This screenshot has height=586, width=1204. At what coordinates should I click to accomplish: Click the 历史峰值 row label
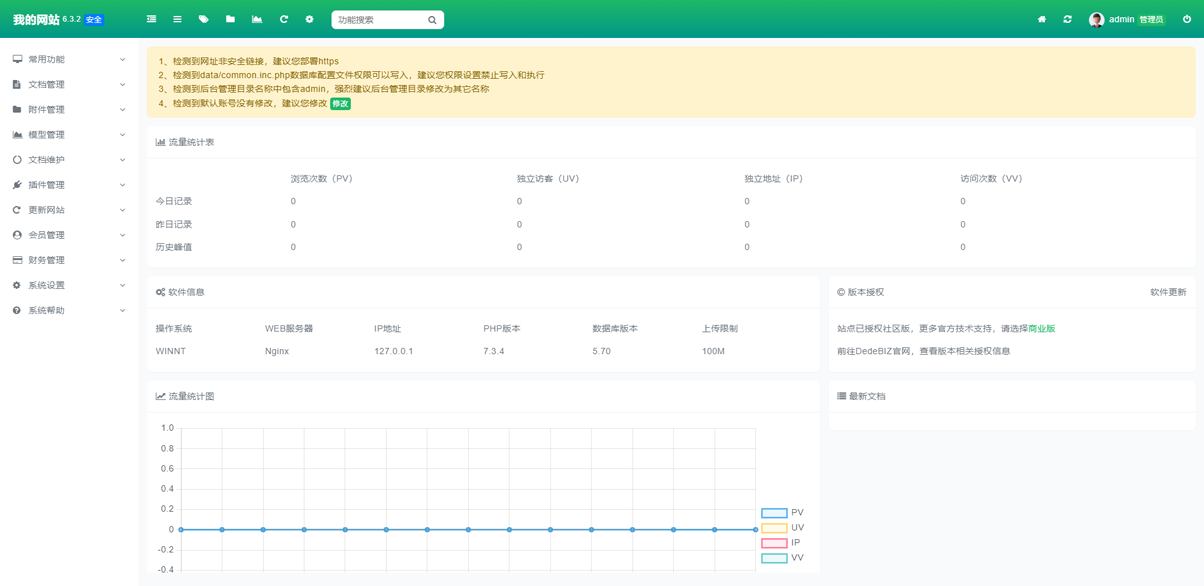(x=174, y=247)
